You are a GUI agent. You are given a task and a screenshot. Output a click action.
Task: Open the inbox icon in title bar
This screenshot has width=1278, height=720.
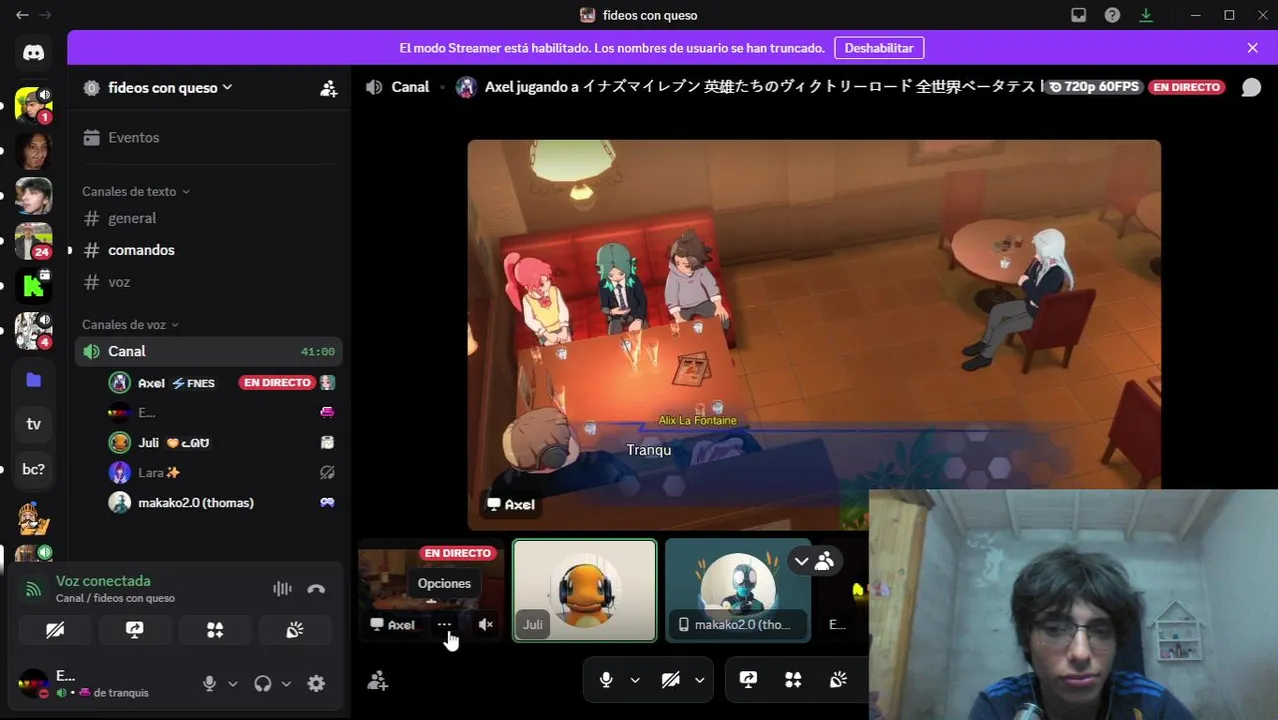click(1078, 15)
